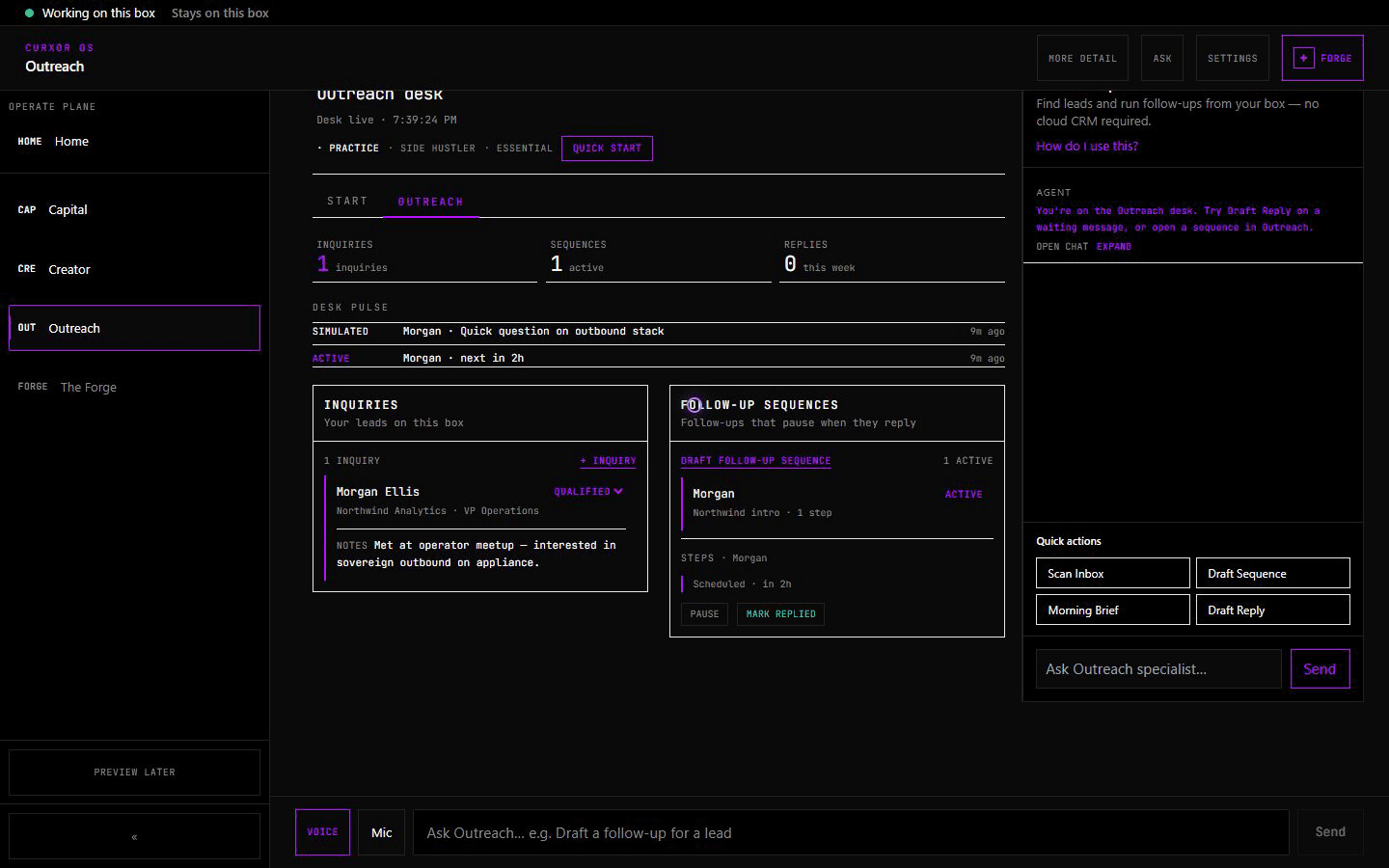This screenshot has width=1389, height=868.
Task: Select the Outreach sidebar item
Action: click(x=134, y=328)
